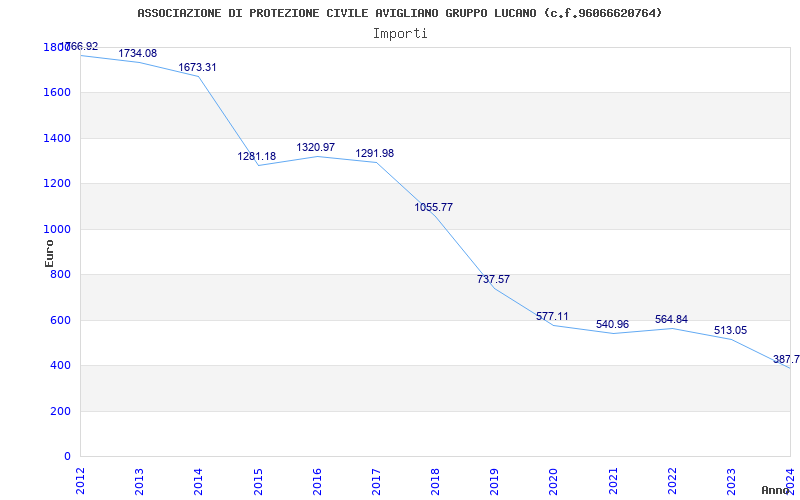The image size is (800, 500).
Task: Click the x-axis year 2012
Action: click(80, 481)
